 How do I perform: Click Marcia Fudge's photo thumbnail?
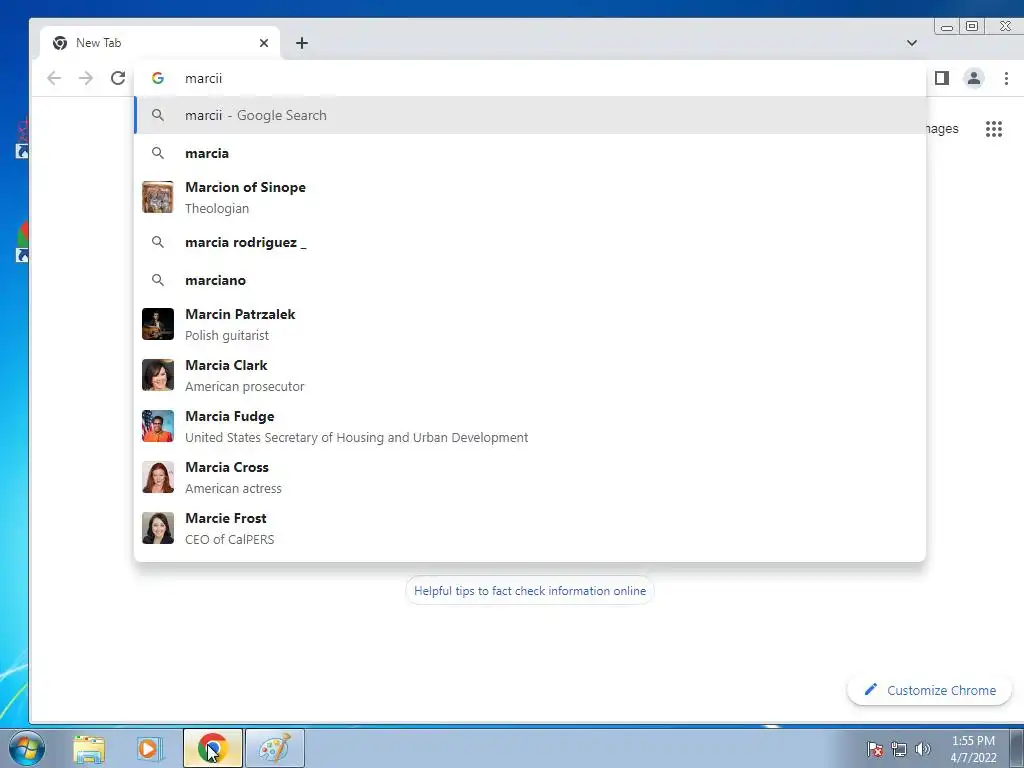pos(158,426)
